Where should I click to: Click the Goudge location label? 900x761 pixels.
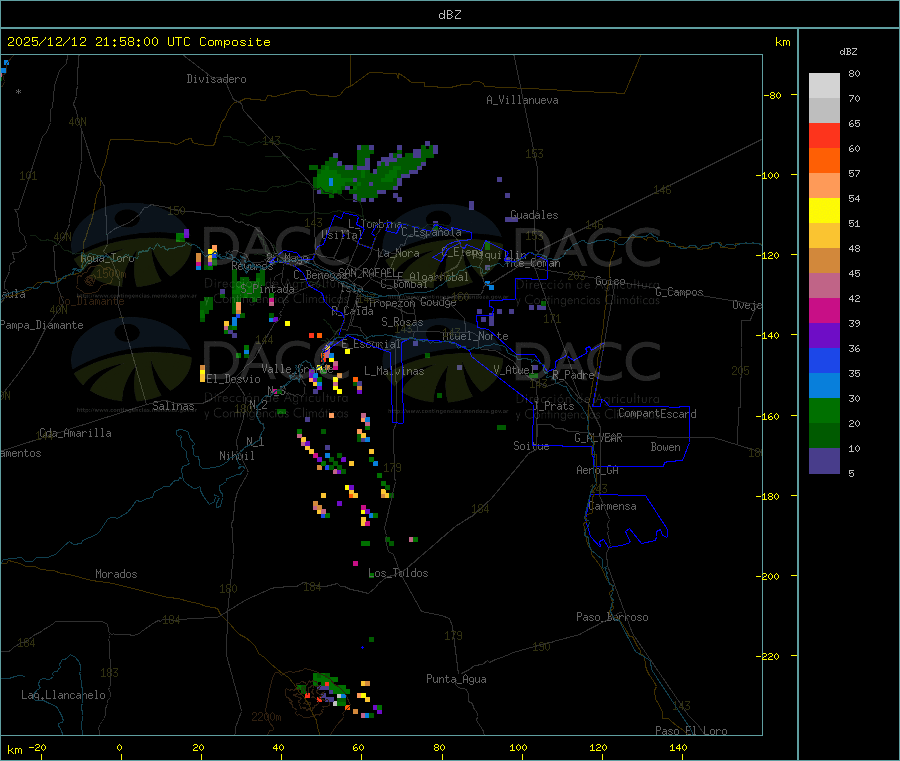[438, 302]
